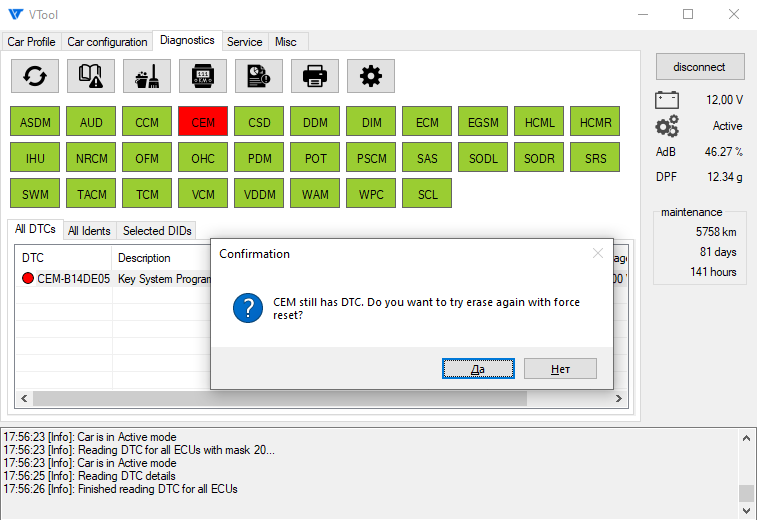Click the log panel scroll down arrow

(x=746, y=509)
